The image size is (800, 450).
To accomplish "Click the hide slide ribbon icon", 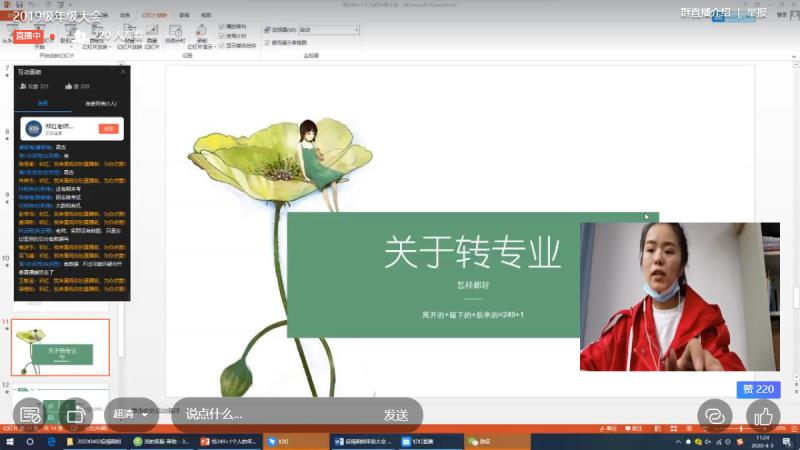I will coord(152,37).
